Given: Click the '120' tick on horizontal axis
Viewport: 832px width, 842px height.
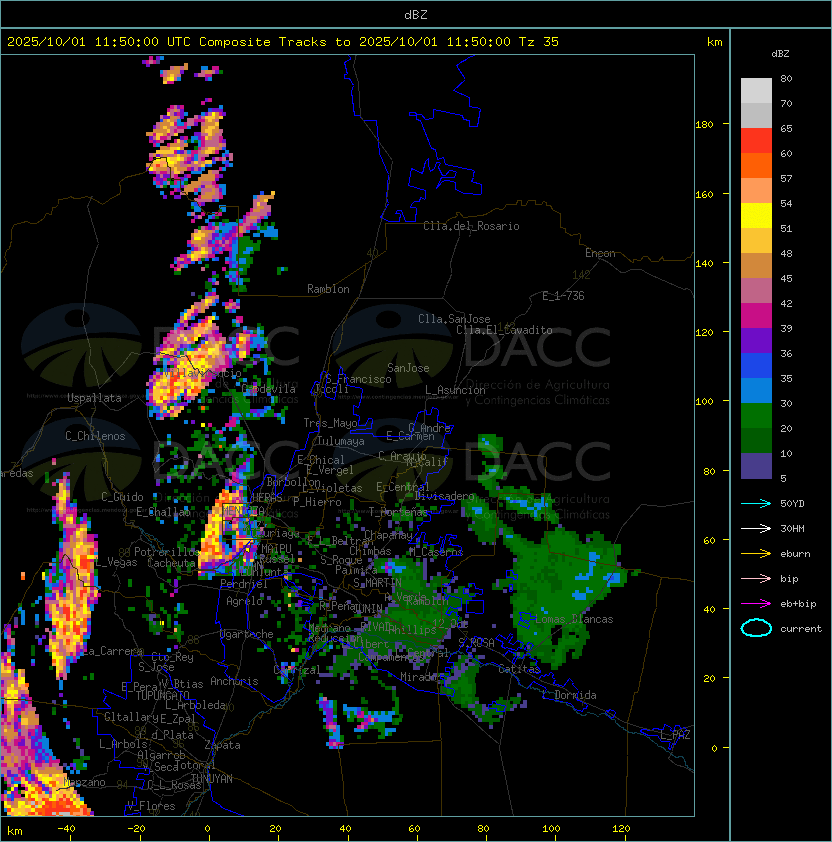Looking at the screenshot, I should point(621,829).
